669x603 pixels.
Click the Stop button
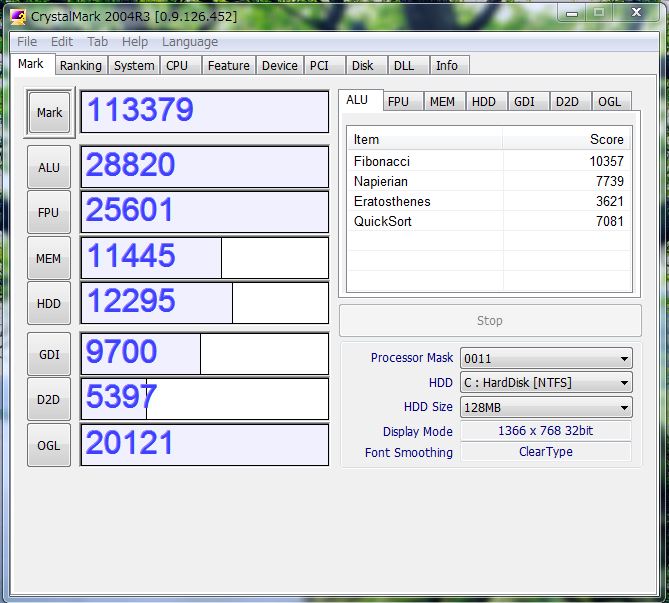[490, 321]
